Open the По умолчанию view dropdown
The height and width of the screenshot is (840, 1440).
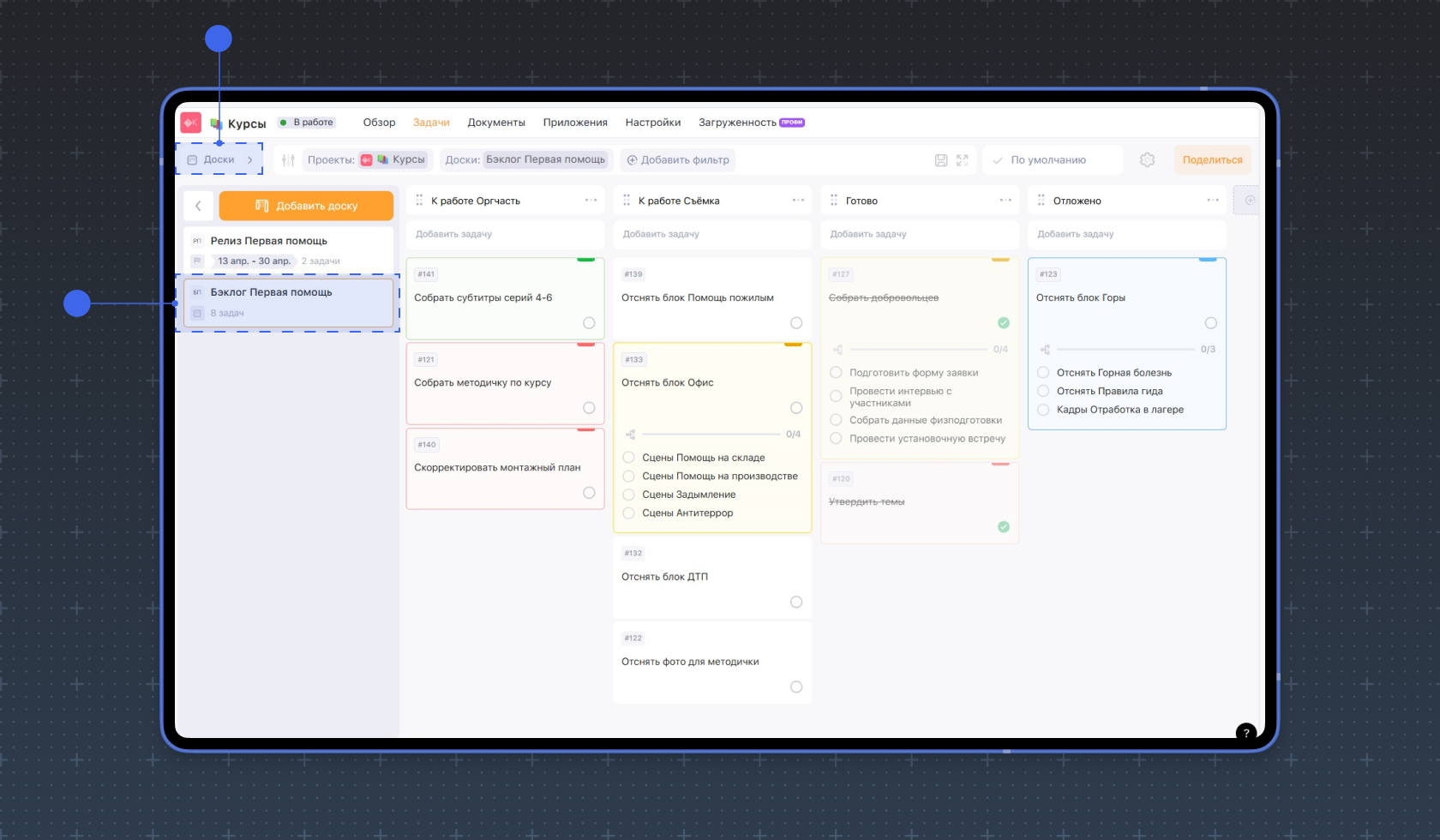pos(1051,160)
